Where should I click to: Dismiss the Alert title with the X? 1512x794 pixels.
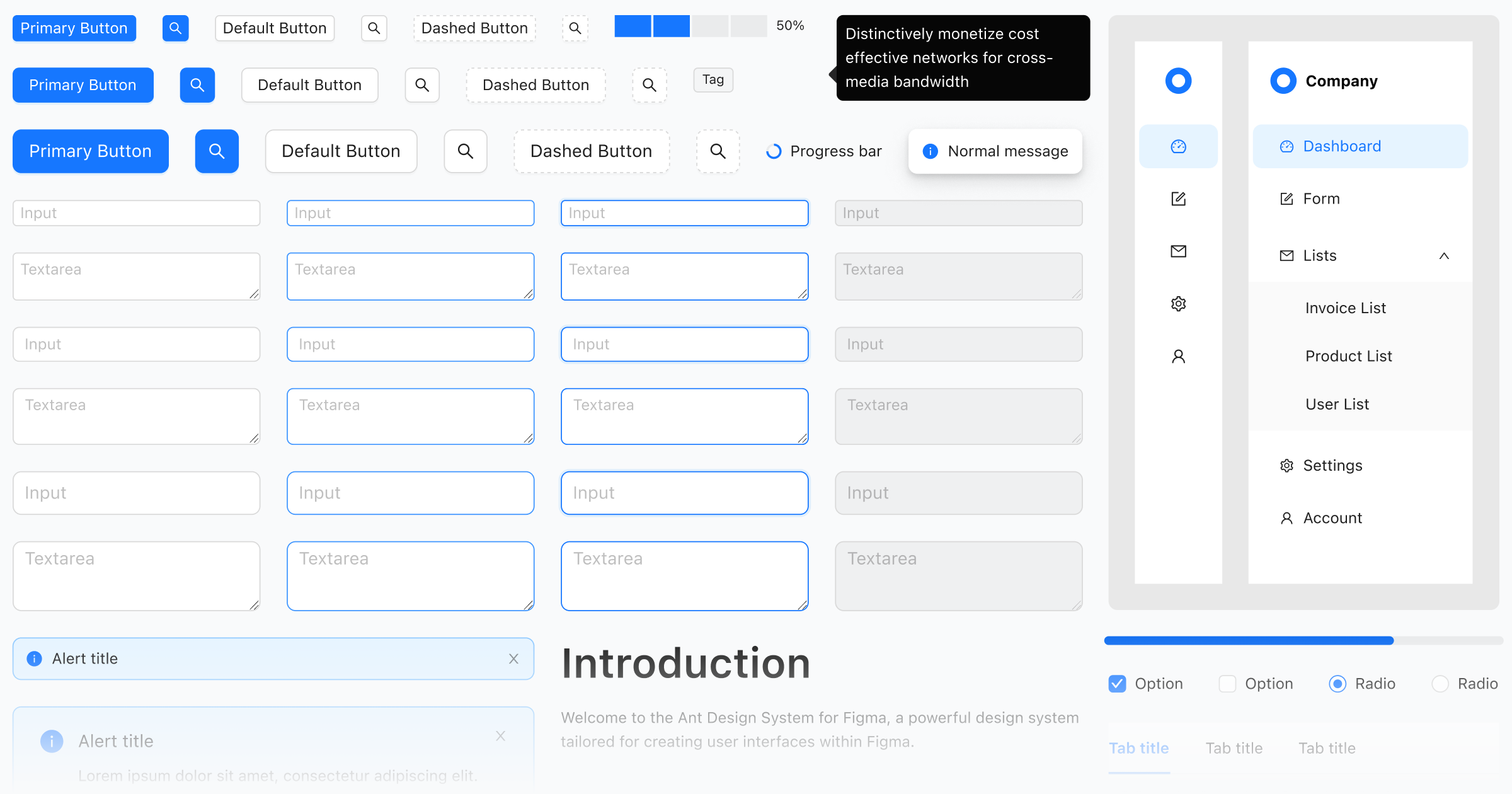point(514,659)
